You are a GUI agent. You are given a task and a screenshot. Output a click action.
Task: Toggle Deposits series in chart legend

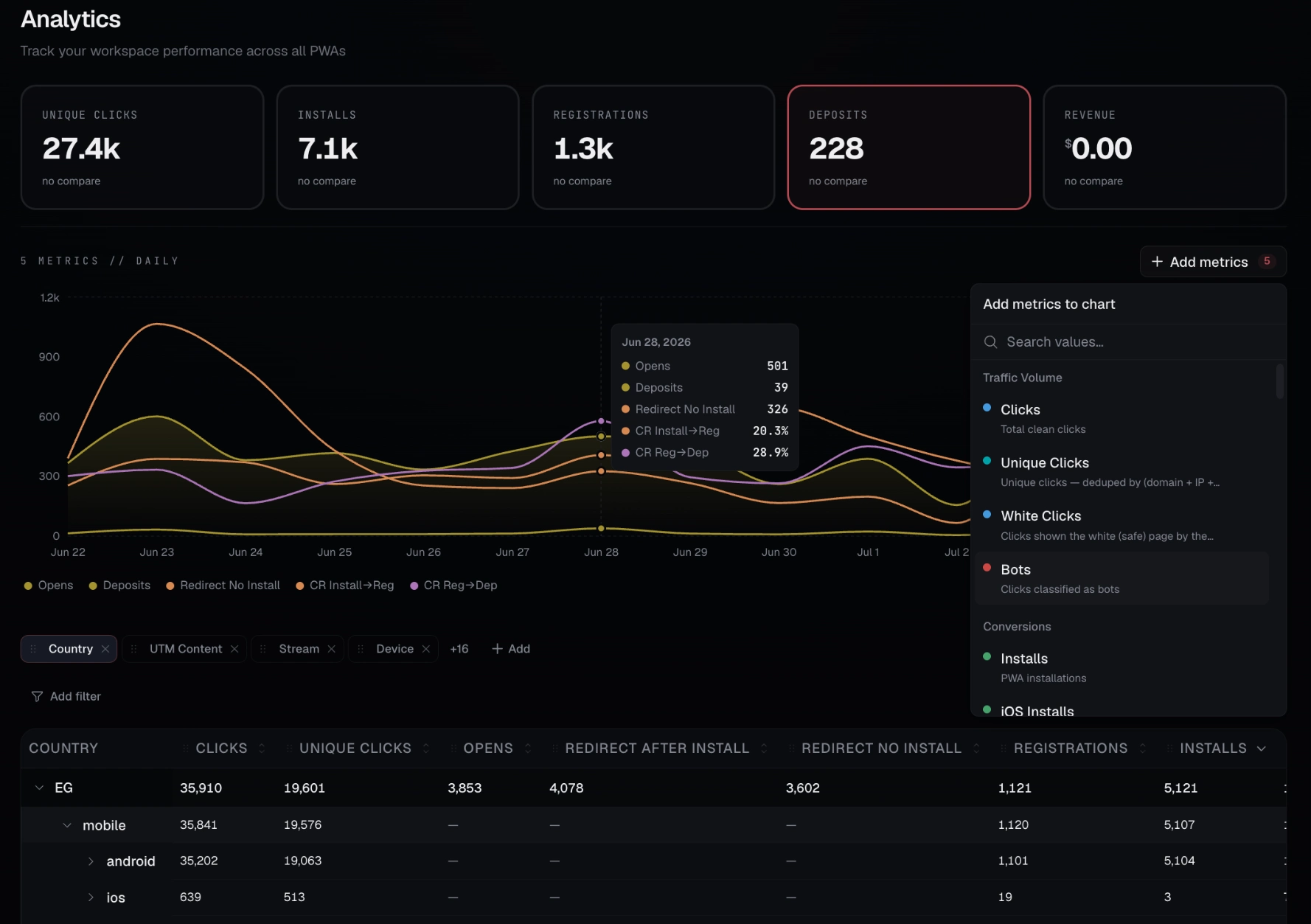tap(119, 586)
